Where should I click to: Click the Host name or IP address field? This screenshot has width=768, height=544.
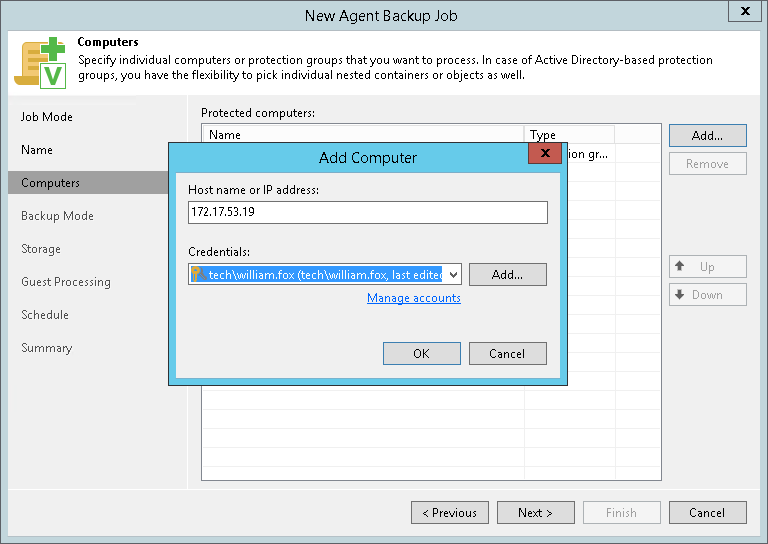pyautogui.click(x=367, y=212)
